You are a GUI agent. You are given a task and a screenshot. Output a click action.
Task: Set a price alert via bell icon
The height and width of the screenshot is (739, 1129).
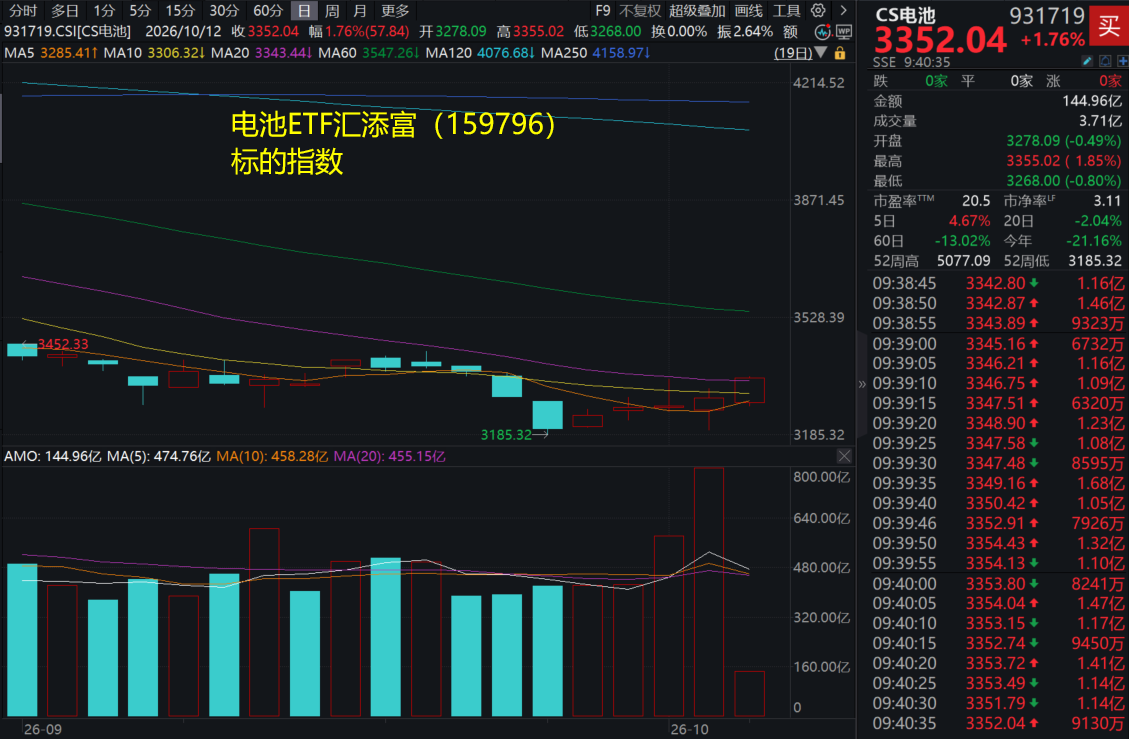click(1105, 62)
